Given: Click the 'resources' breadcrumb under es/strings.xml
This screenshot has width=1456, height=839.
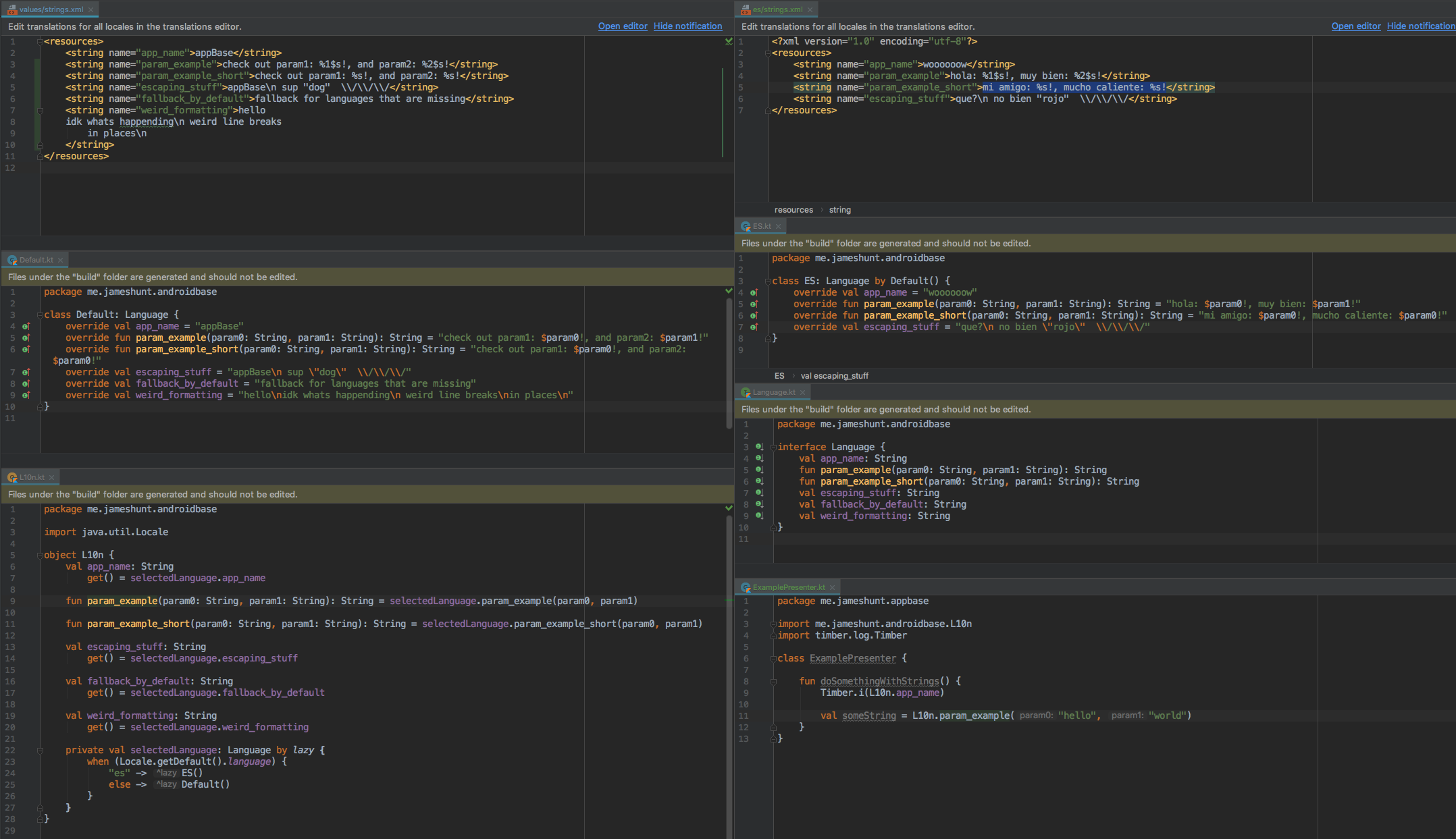Looking at the screenshot, I should (x=793, y=210).
